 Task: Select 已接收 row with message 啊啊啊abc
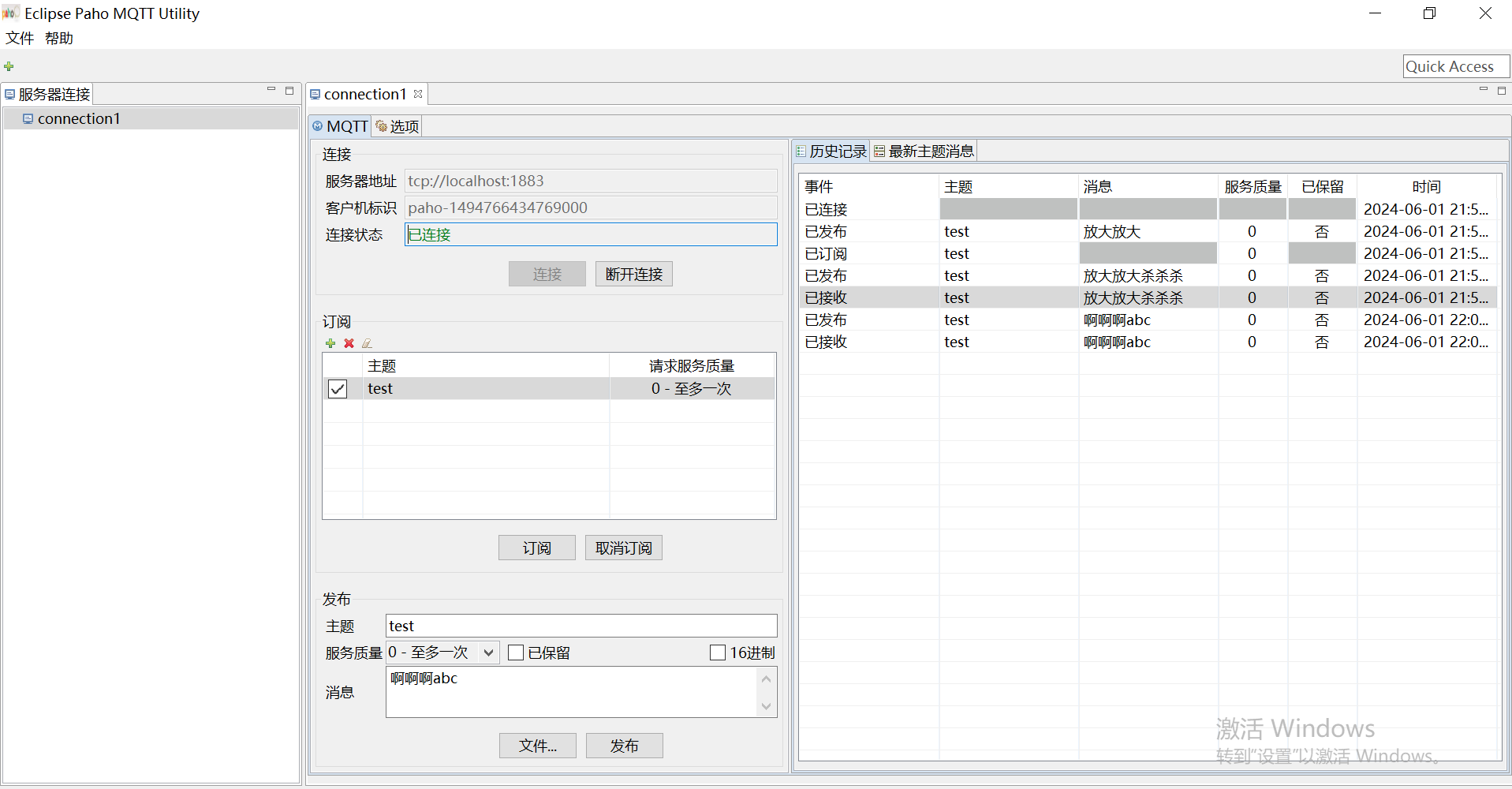(x=1148, y=342)
